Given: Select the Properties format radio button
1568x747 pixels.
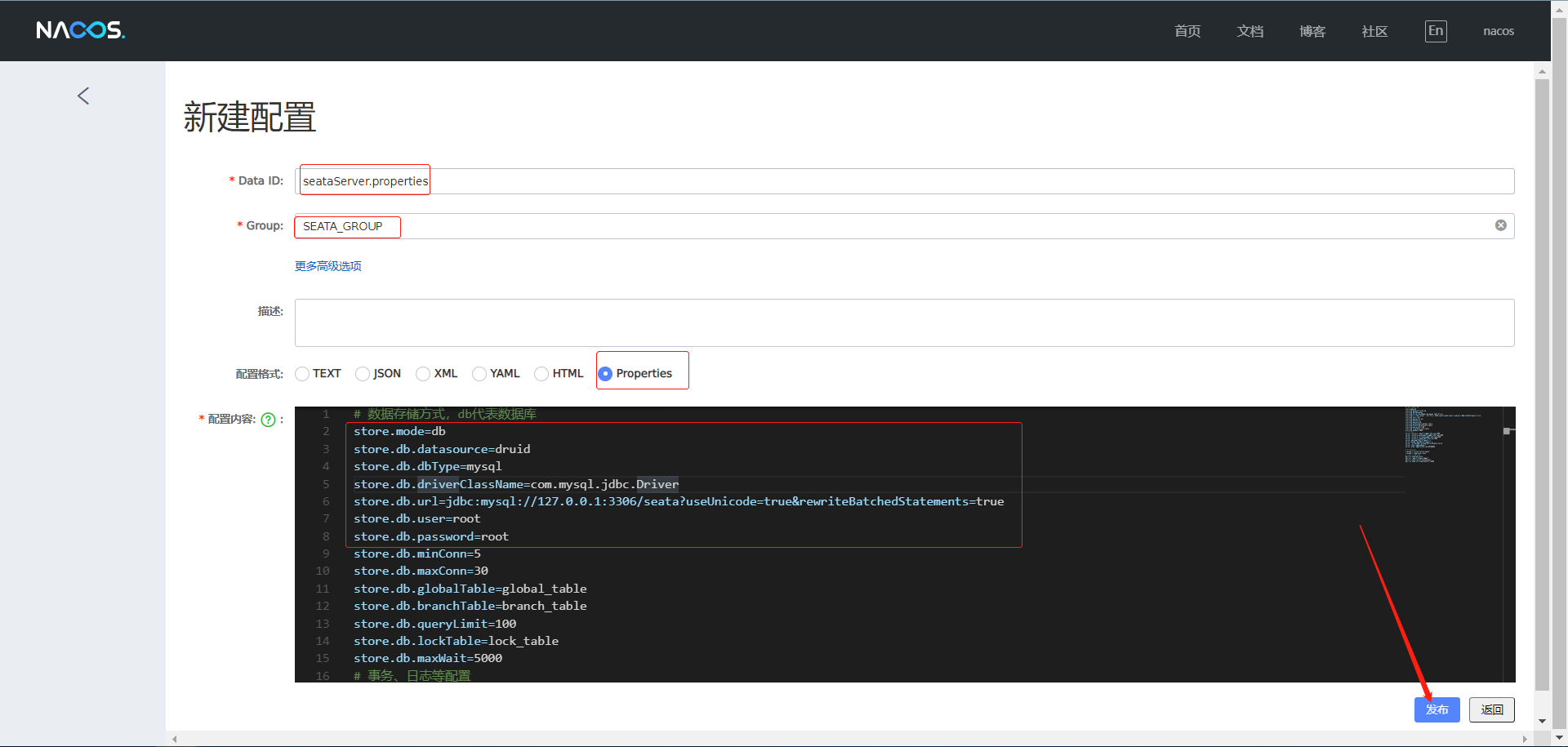Looking at the screenshot, I should [605, 374].
